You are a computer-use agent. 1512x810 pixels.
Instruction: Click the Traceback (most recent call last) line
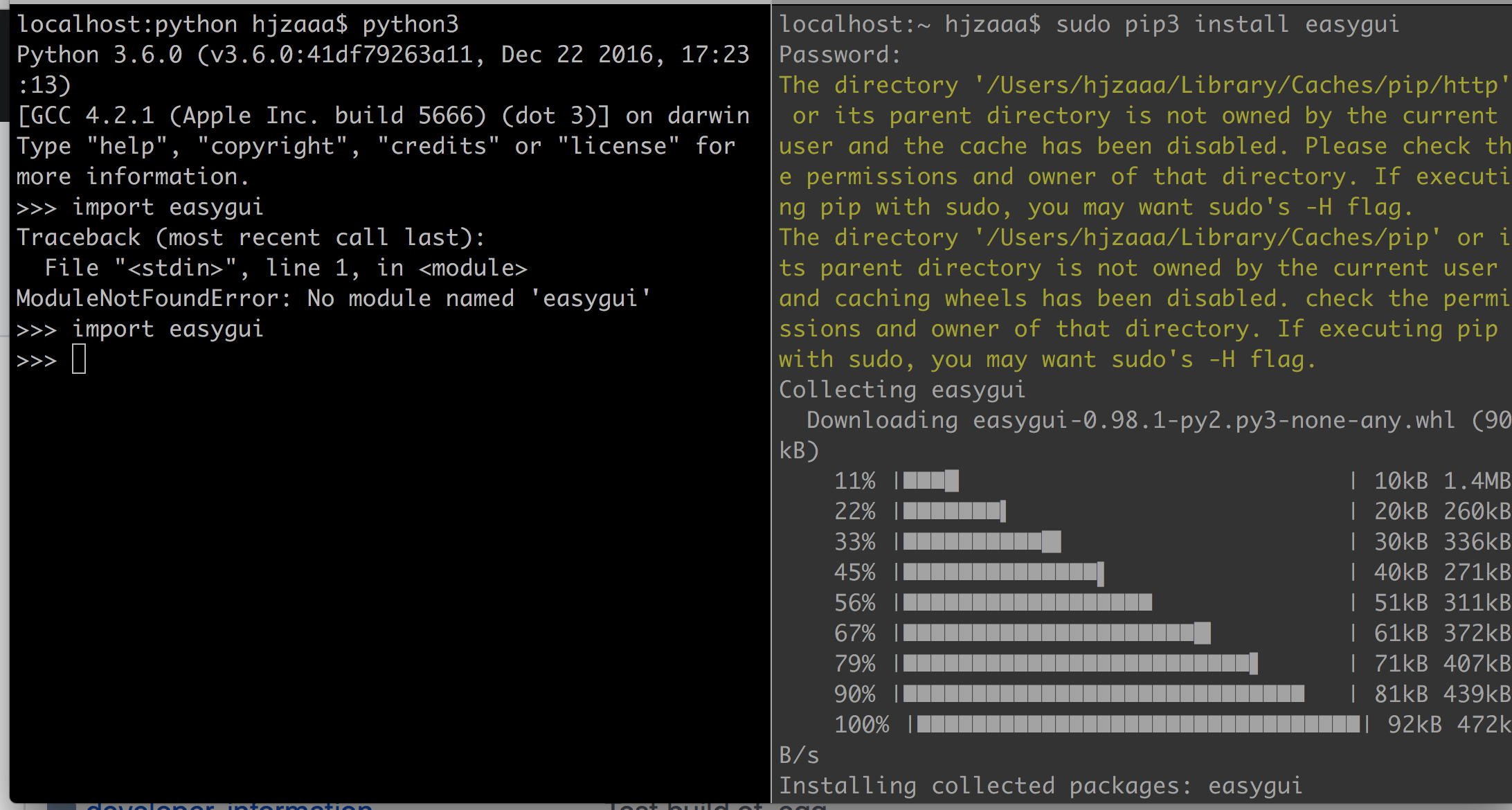point(251,237)
